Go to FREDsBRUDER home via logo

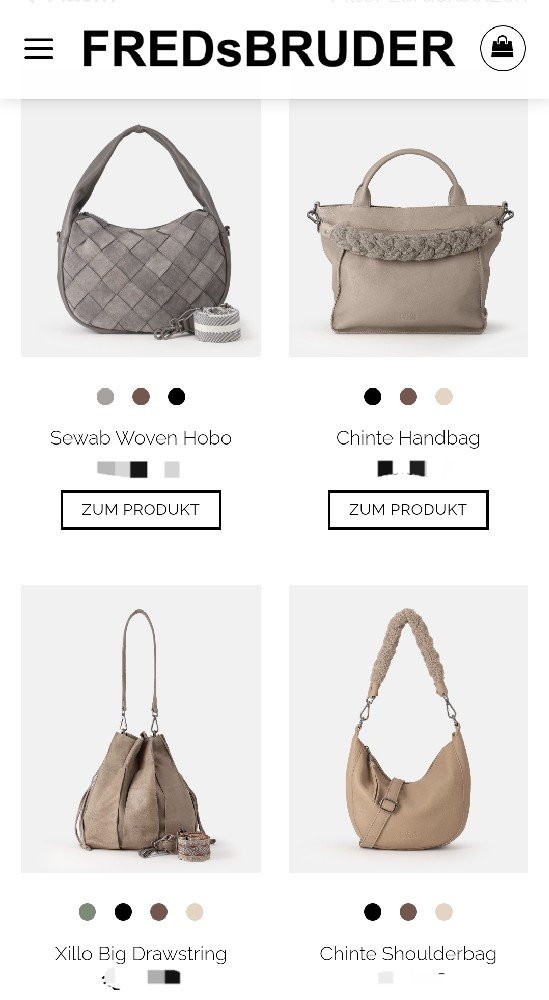[268, 48]
